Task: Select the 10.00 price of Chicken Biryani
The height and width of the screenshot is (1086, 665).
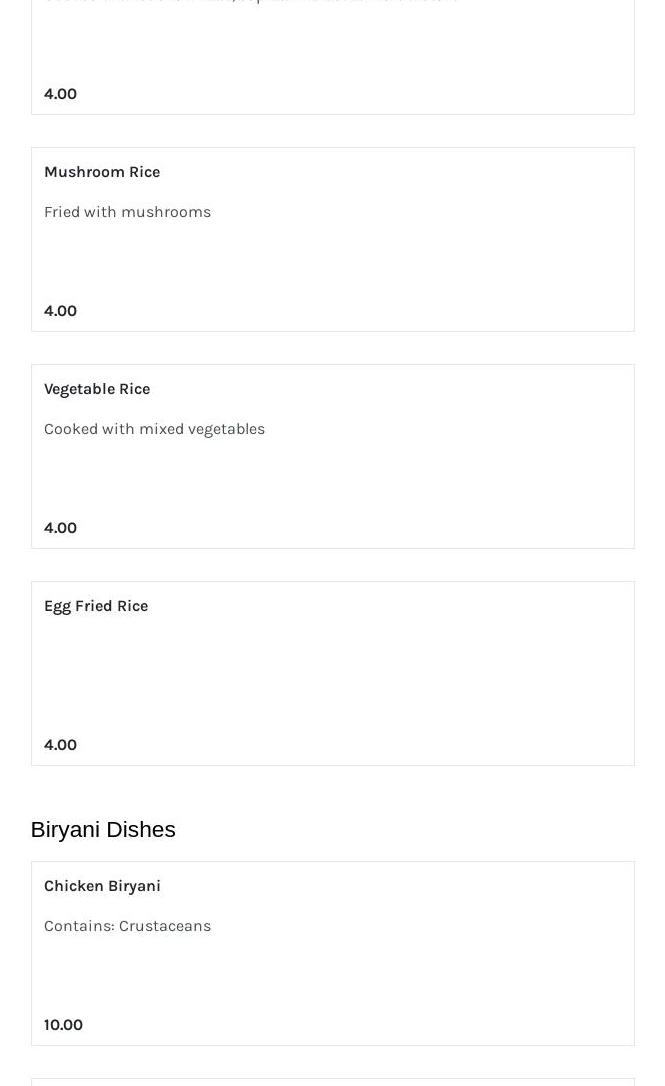Action: pos(63,1025)
